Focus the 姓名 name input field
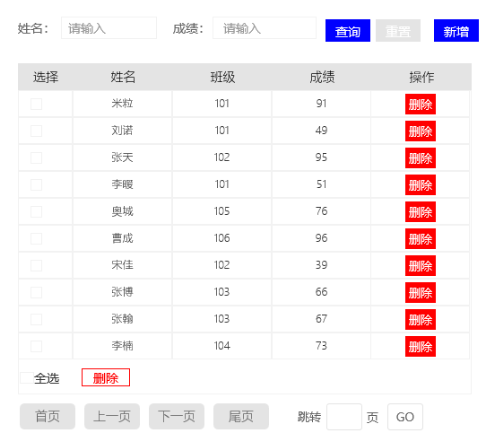Viewport: 486px width, 433px height. point(109,28)
